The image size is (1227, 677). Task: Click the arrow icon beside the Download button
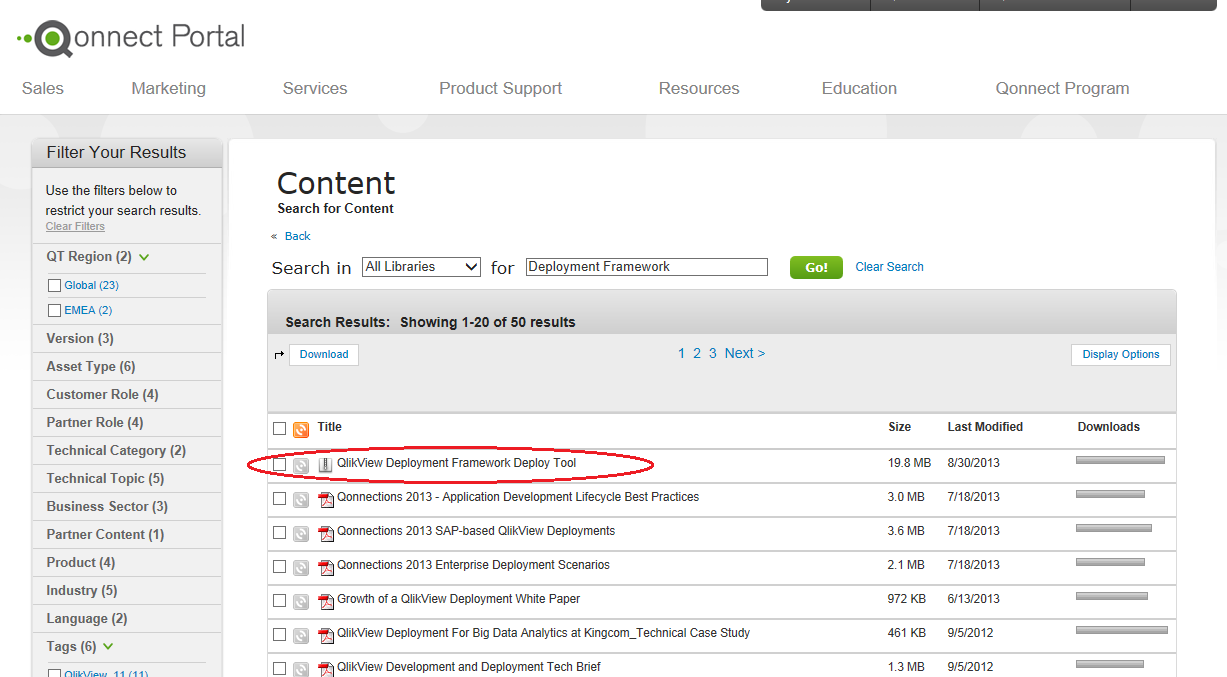pyautogui.click(x=279, y=355)
